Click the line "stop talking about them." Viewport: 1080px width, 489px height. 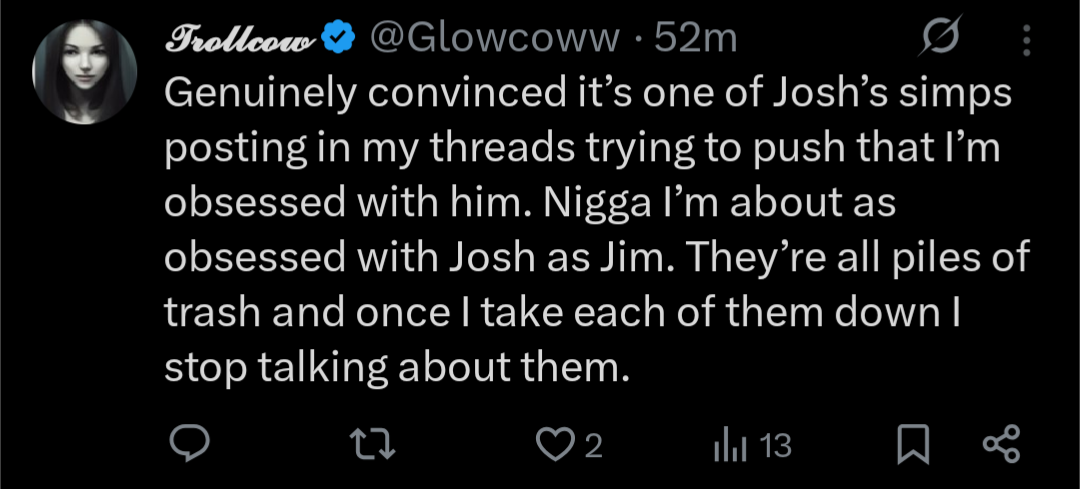[399, 368]
